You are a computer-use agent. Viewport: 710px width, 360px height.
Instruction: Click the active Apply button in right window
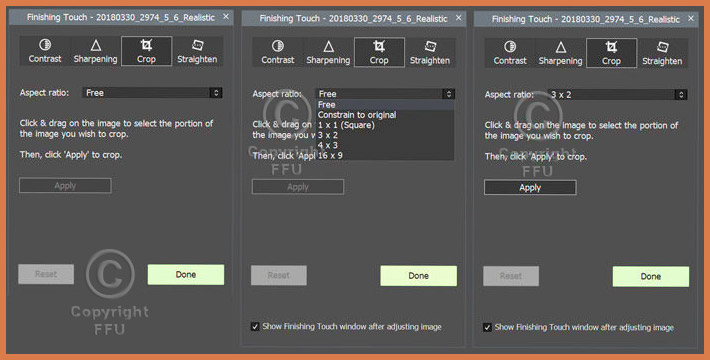(x=530, y=187)
